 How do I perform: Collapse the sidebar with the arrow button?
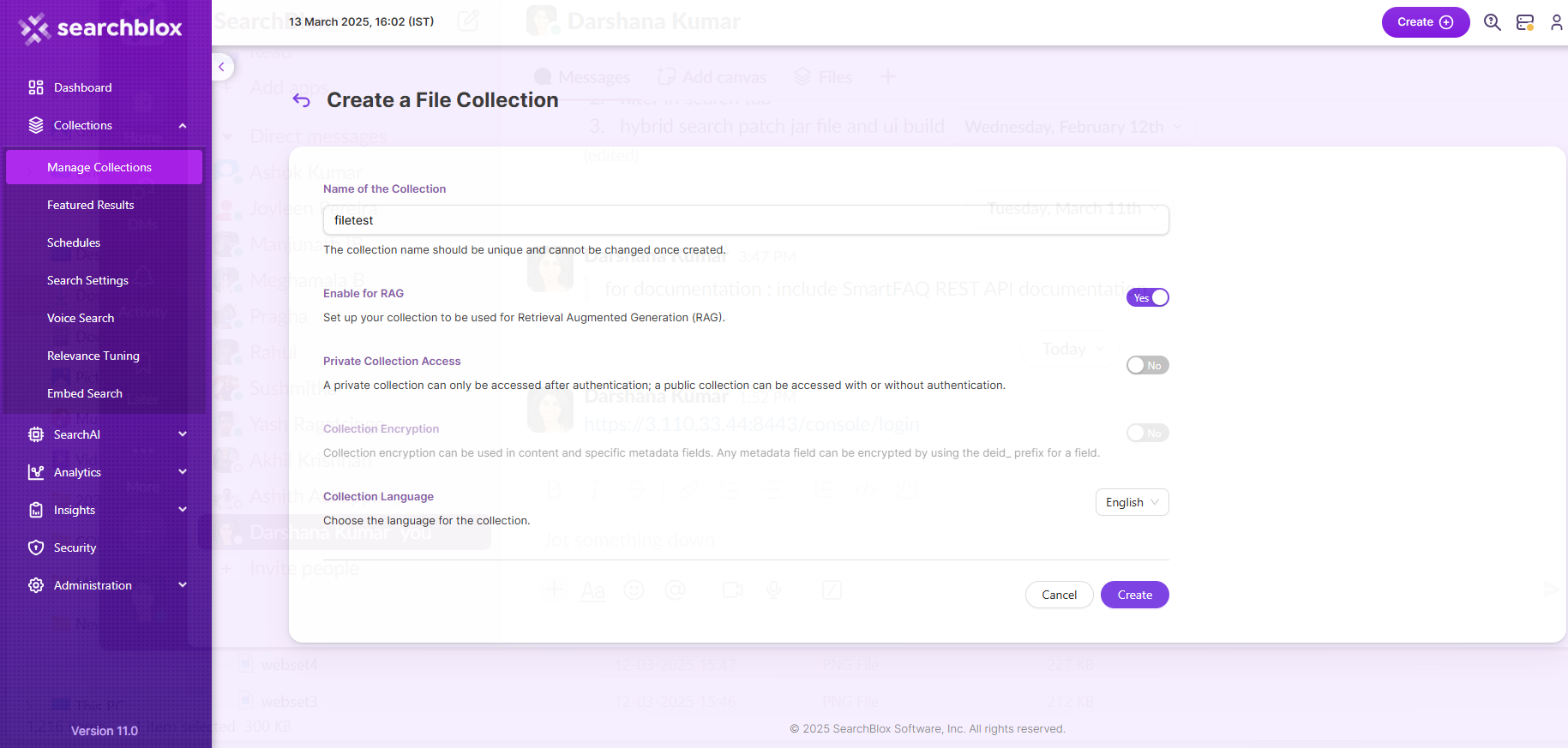[x=221, y=67]
